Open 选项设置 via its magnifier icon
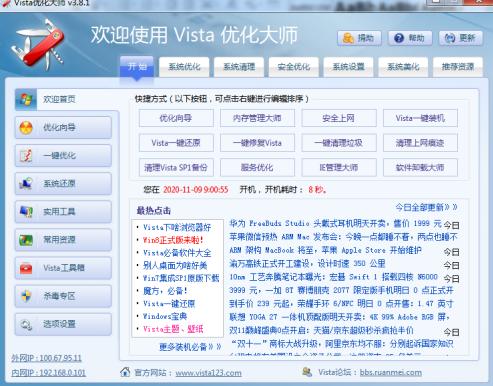The height and width of the screenshot is (386, 493). pos(26,324)
